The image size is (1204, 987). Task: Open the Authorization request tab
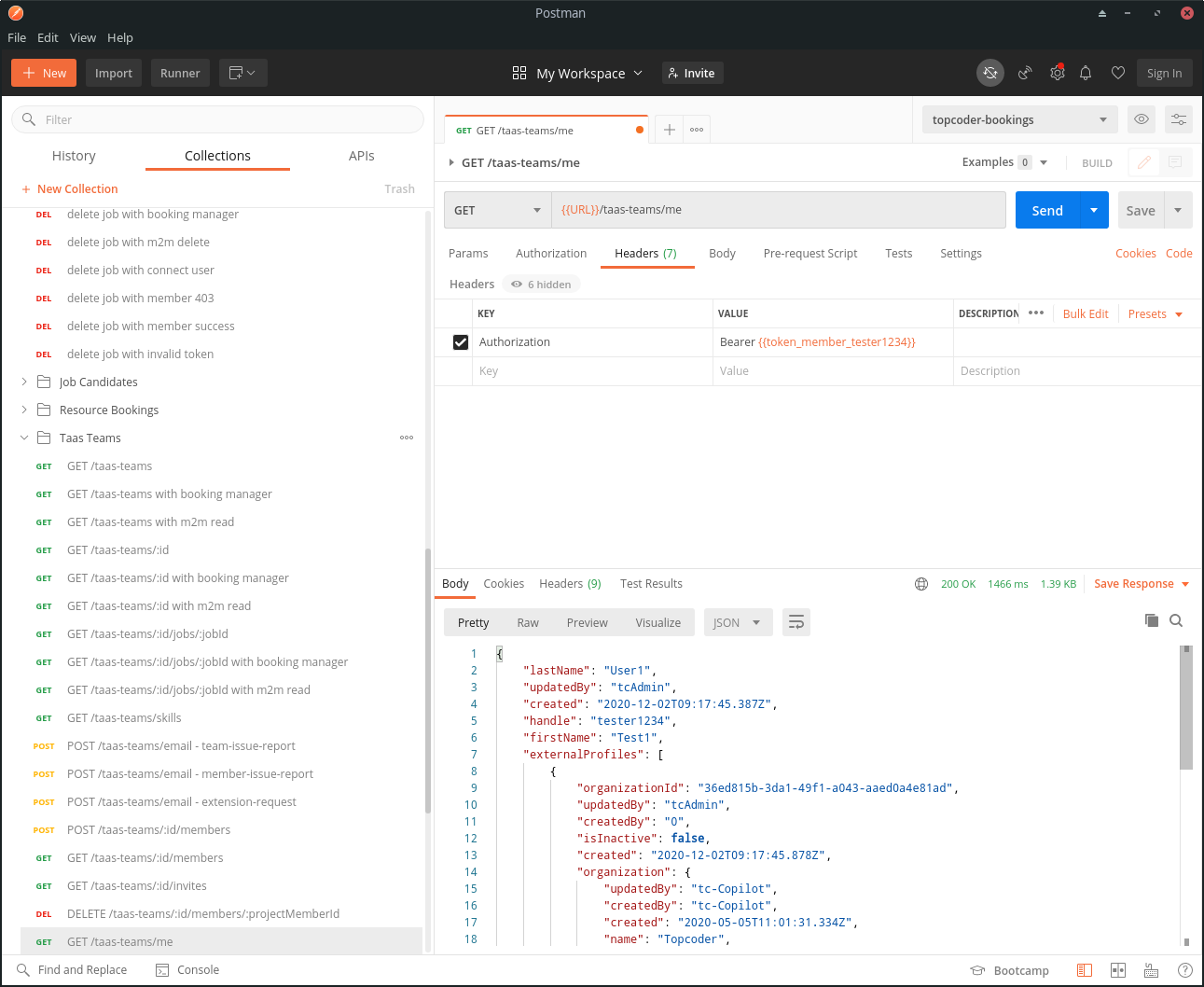tap(551, 253)
